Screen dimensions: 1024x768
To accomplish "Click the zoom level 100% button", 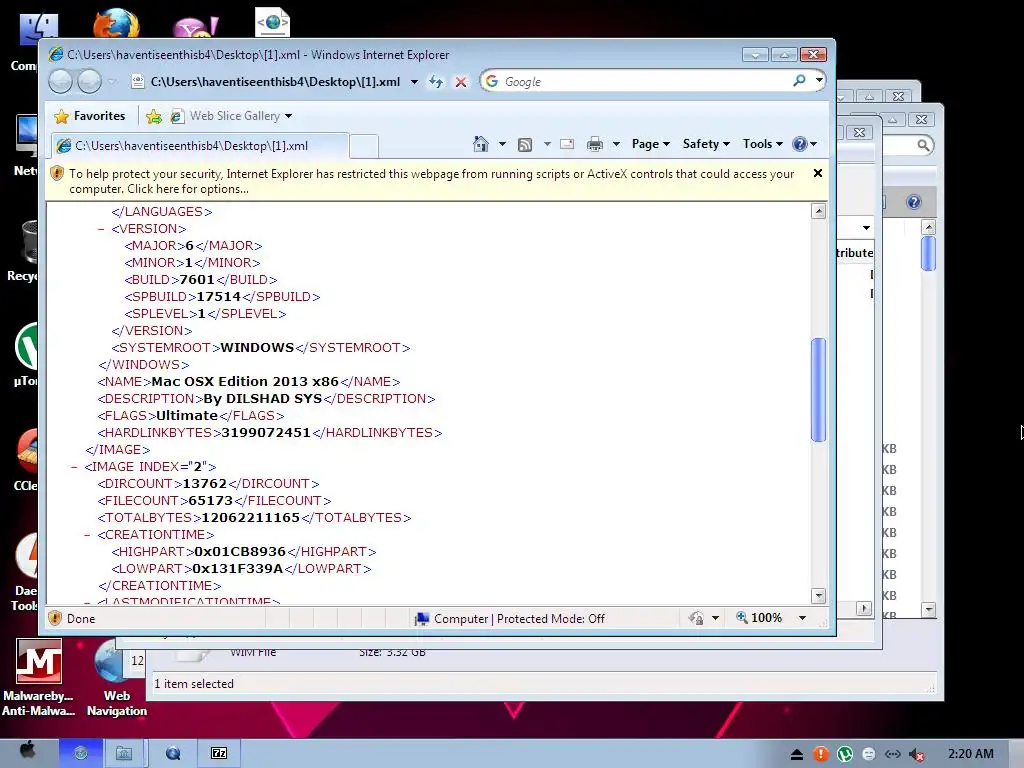I will (x=759, y=618).
